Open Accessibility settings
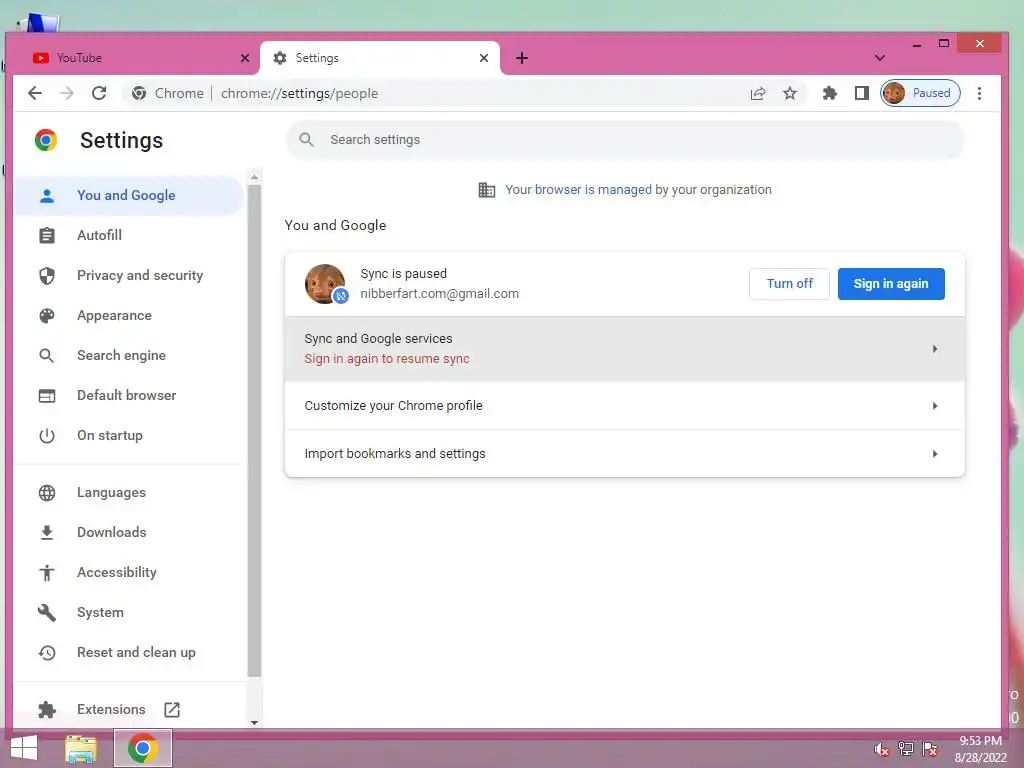Image resolution: width=1024 pixels, height=768 pixels. 129,572
